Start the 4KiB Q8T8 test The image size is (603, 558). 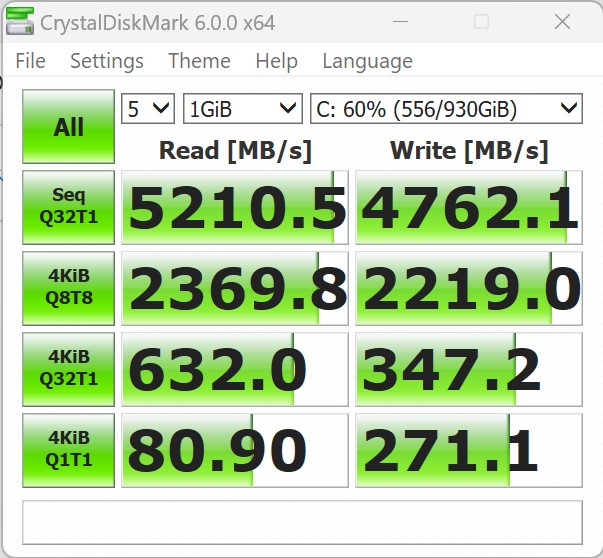[68, 288]
